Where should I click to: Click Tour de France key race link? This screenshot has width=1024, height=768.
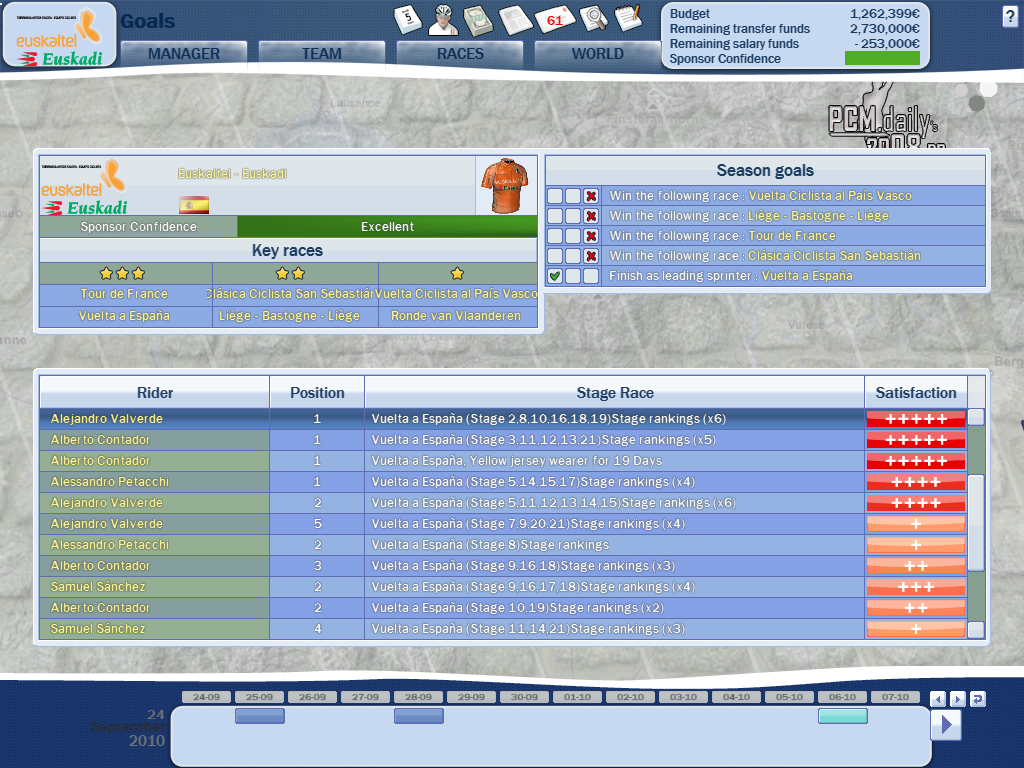coord(125,294)
